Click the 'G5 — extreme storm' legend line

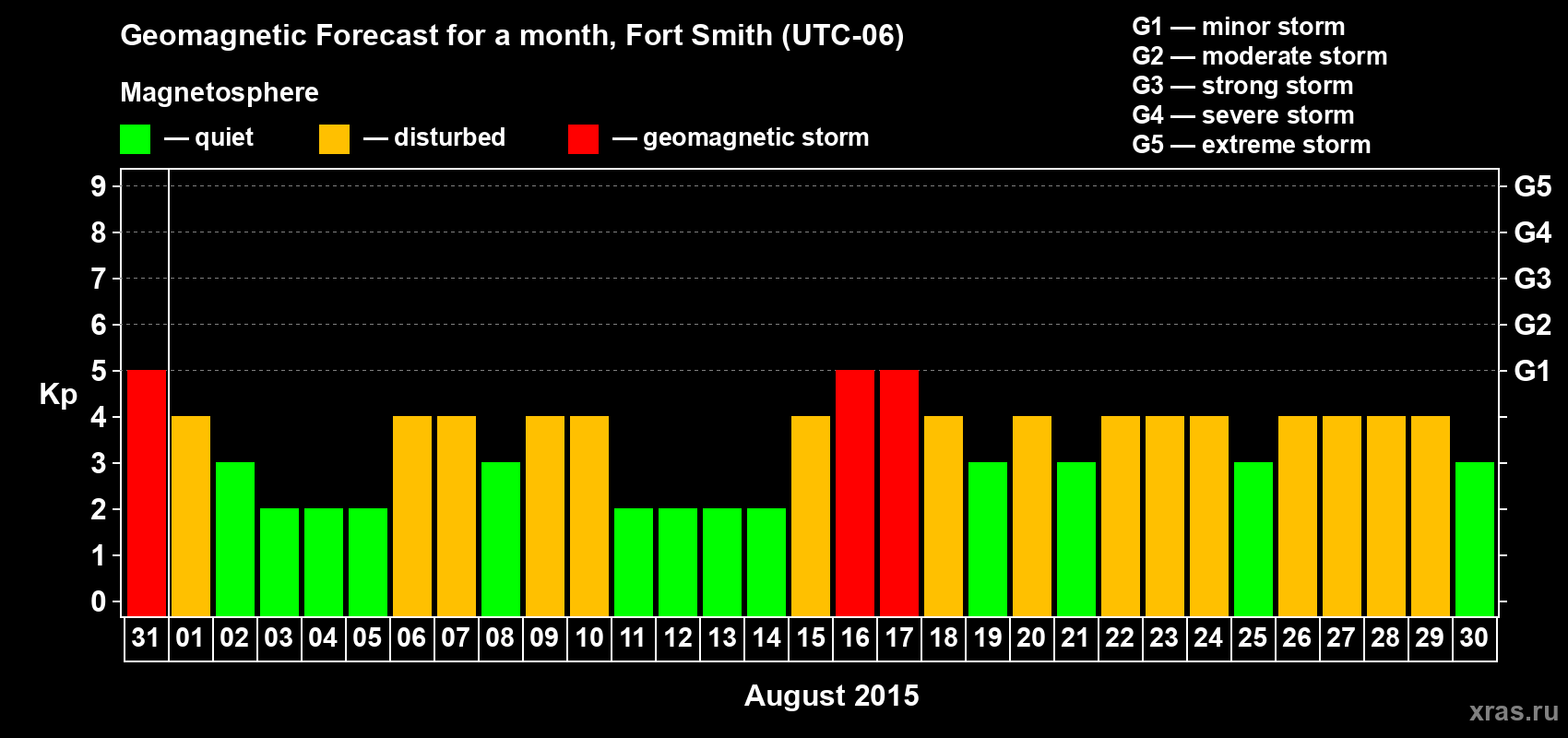tap(1252, 145)
